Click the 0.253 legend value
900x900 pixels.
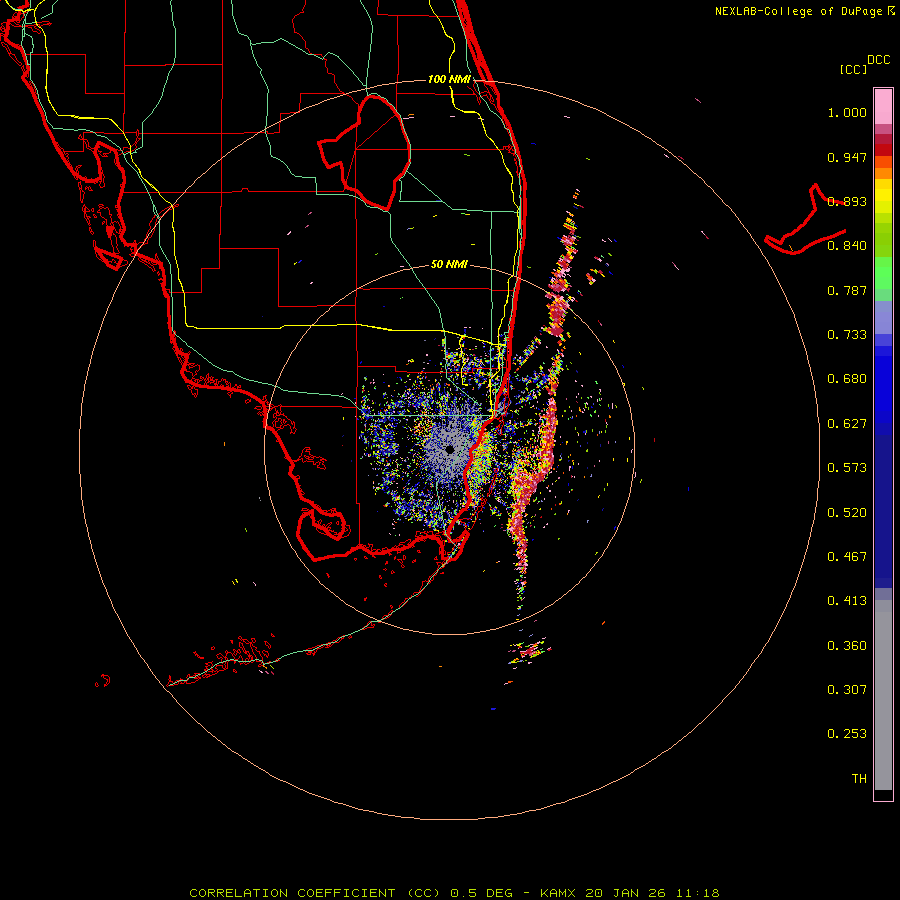(847, 734)
